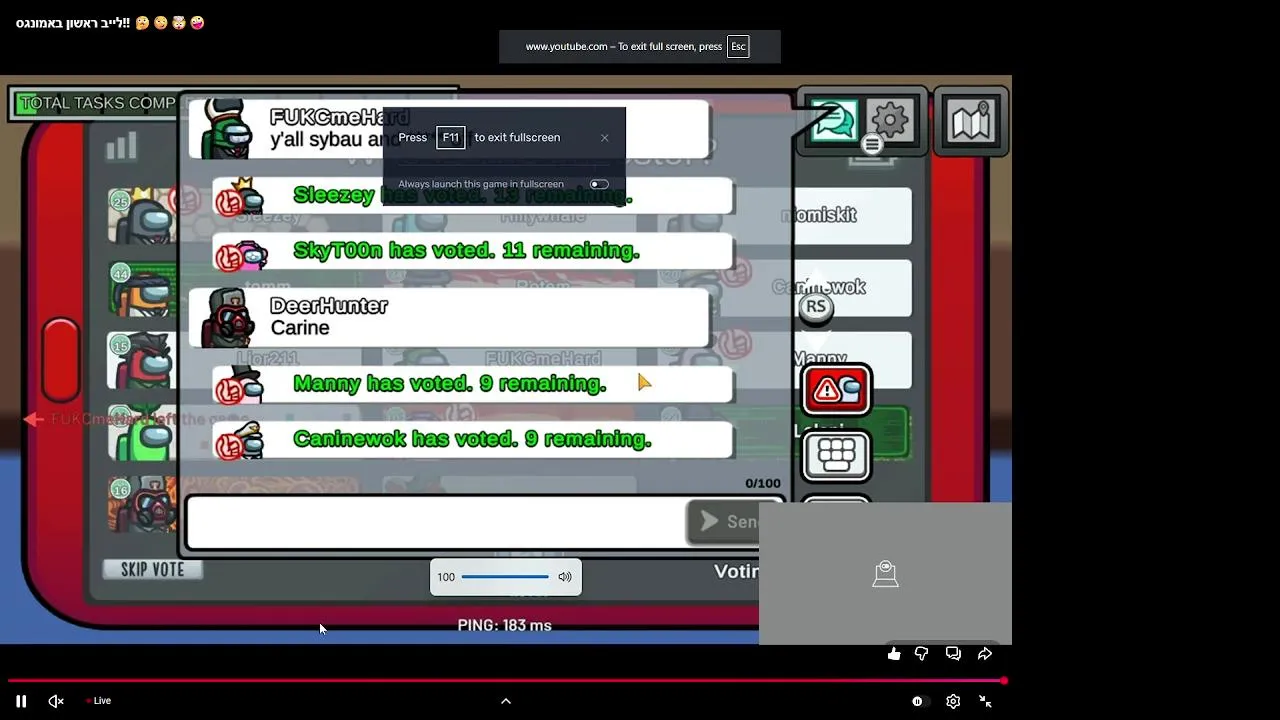The width and height of the screenshot is (1280, 720).
Task: Select 'Sleezey has voted' chat row
Action: click(x=472, y=196)
